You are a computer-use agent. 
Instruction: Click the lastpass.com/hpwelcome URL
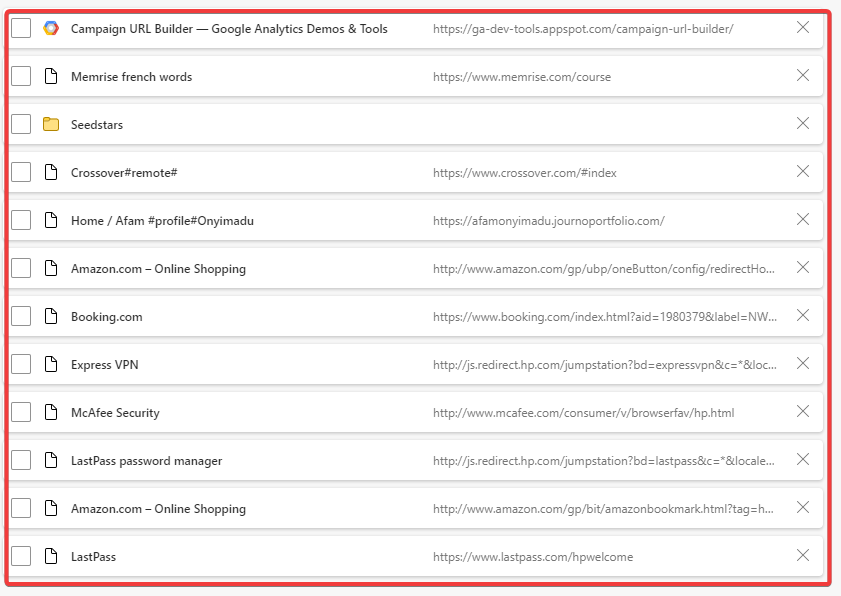pos(533,557)
